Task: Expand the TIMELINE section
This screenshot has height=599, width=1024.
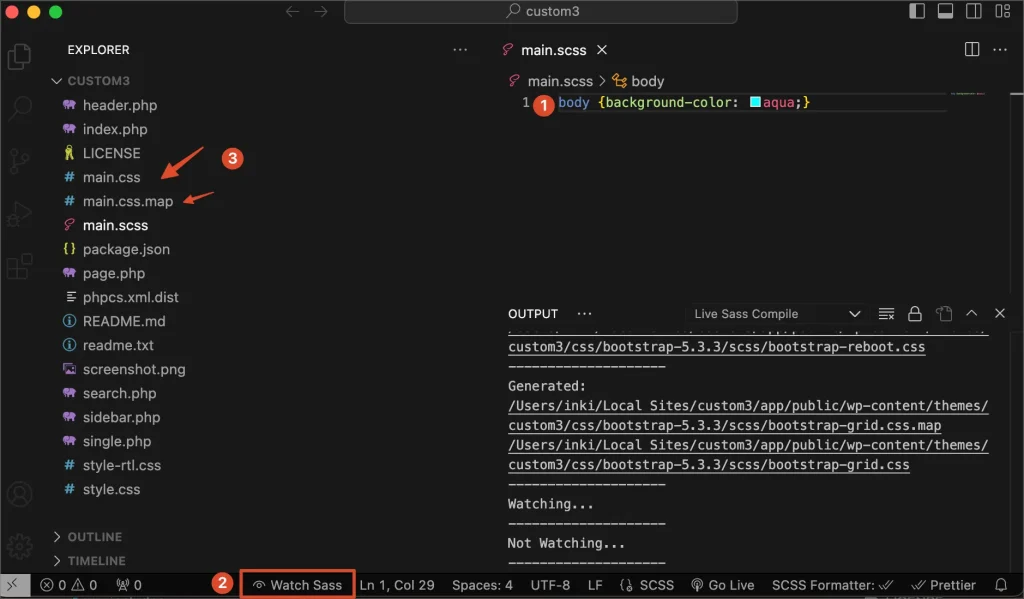Action: [96, 561]
